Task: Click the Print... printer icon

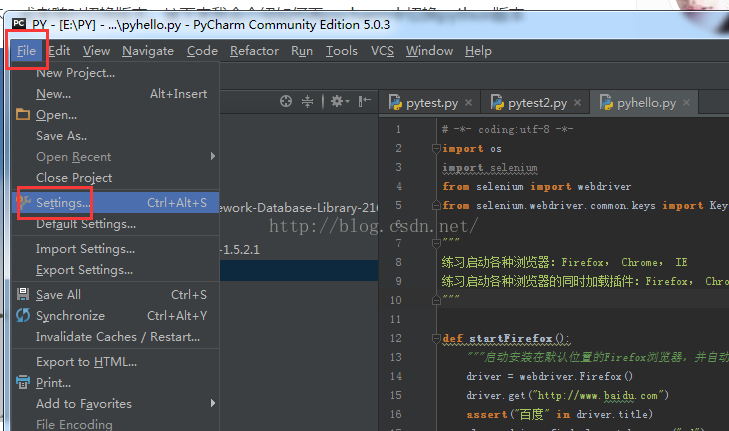Action: (23, 382)
